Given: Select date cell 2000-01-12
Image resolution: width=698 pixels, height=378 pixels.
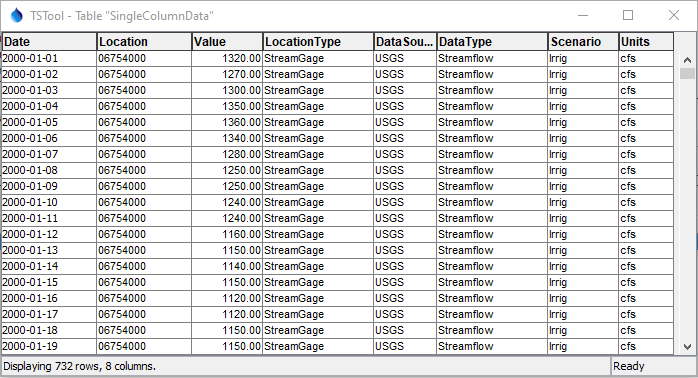Looking at the screenshot, I should [49, 235].
